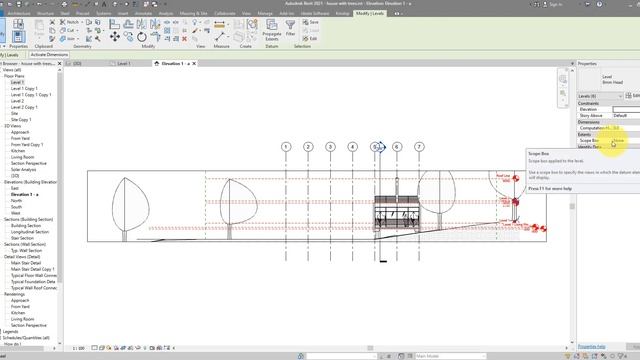This screenshot has height=360, width=640.
Task: Open the Longitudinal Section view
Action: [30, 232]
